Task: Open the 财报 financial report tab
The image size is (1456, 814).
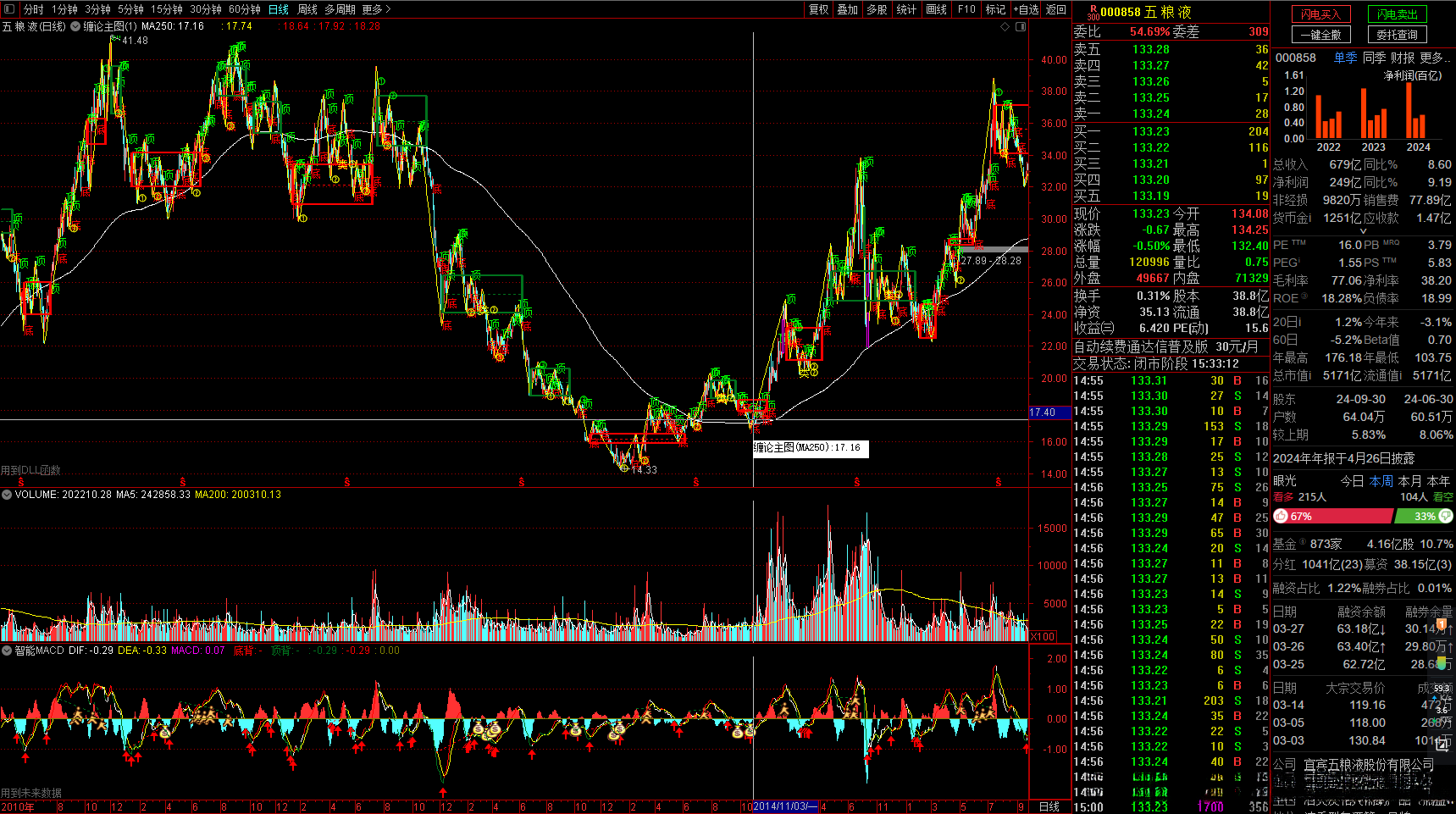Action: point(1403,58)
